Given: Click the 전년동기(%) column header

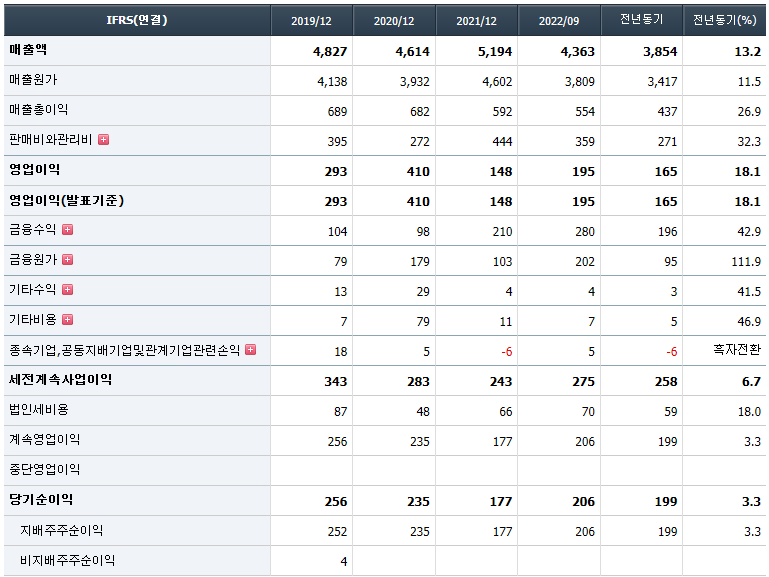Looking at the screenshot, I should pos(724,20).
